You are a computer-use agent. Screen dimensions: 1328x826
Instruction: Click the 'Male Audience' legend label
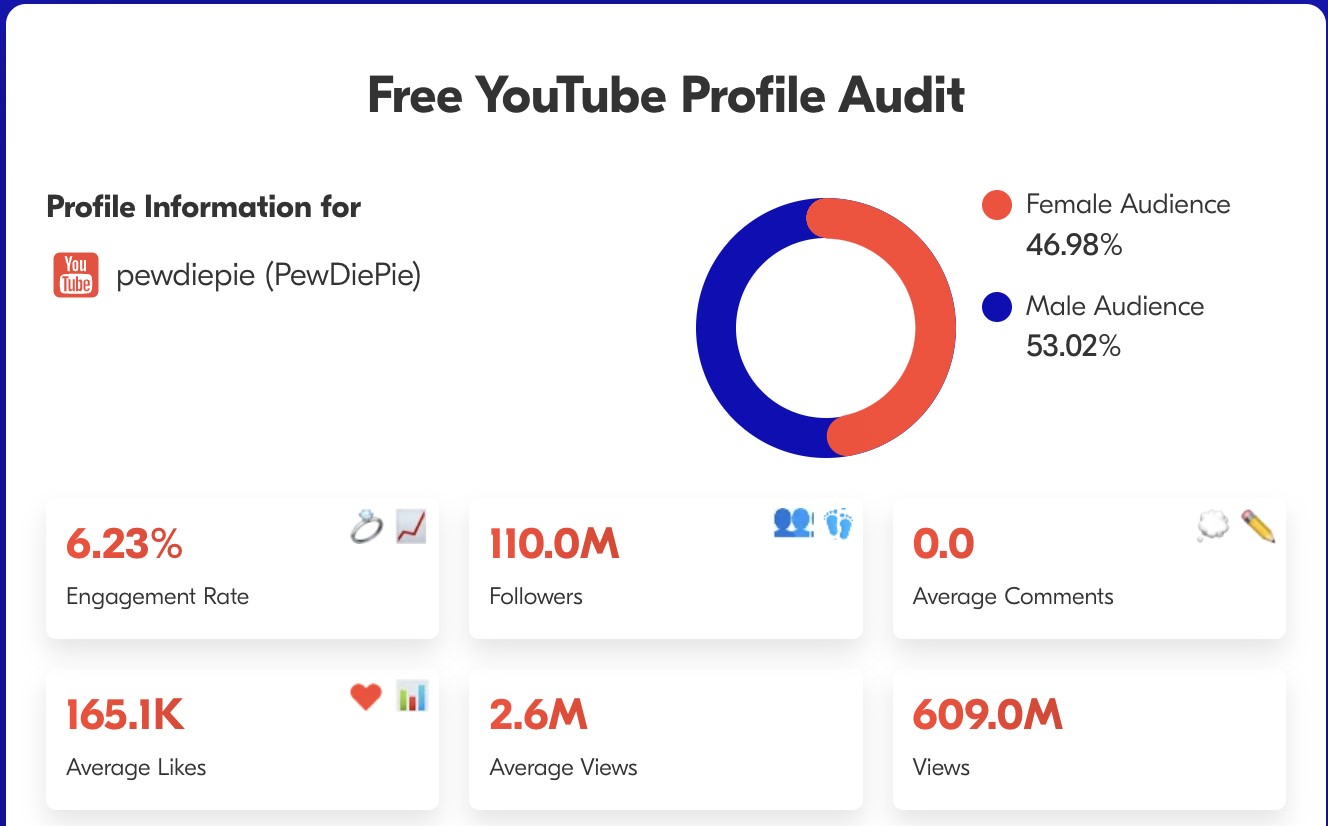(x=1115, y=306)
